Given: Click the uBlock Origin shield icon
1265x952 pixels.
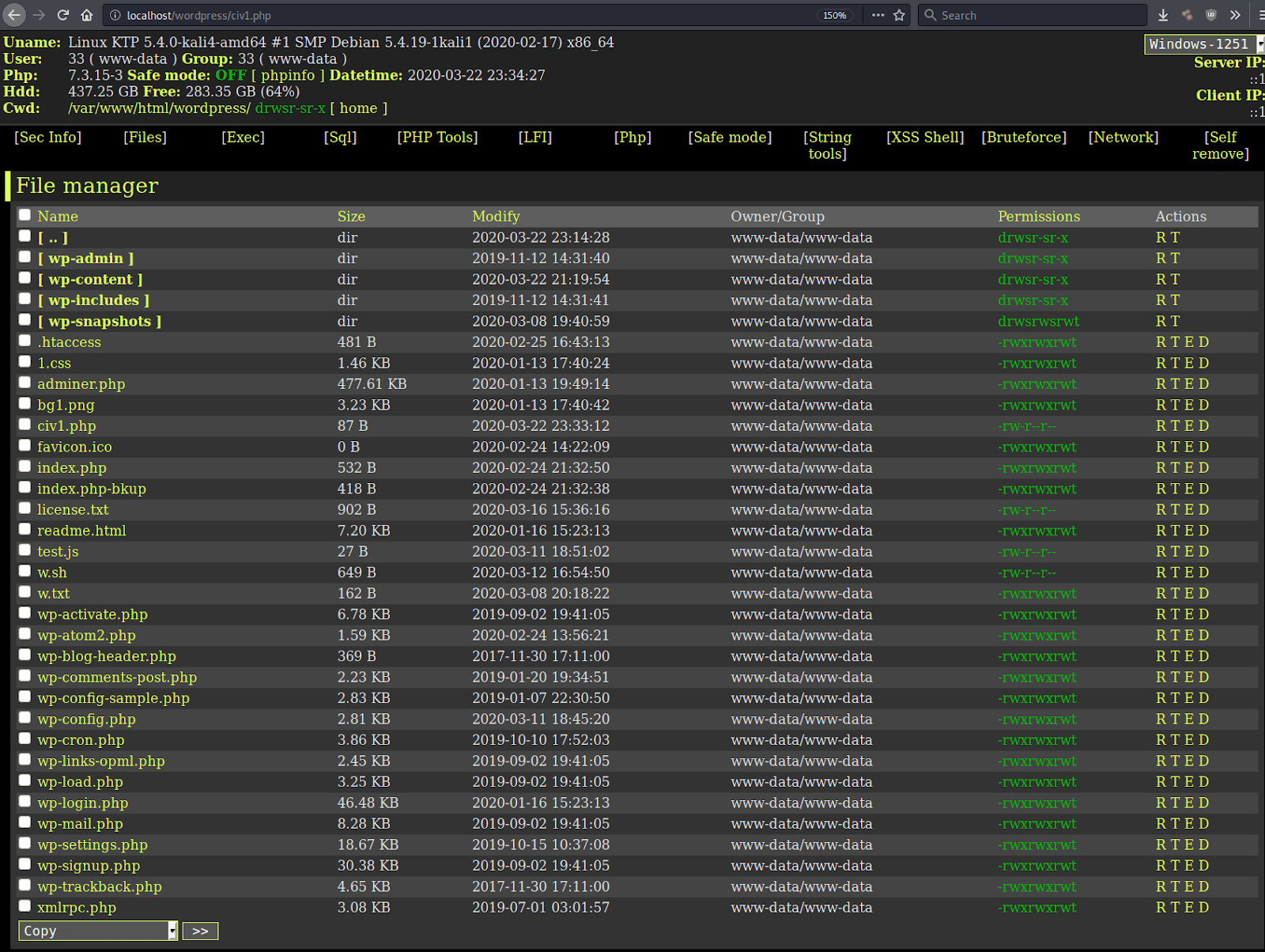Looking at the screenshot, I should [x=1210, y=15].
